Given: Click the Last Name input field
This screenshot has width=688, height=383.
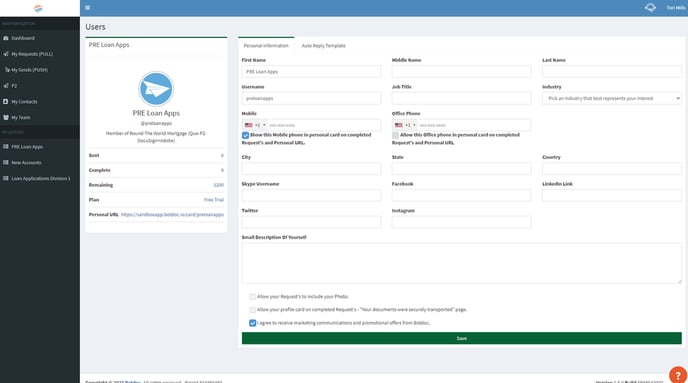Looking at the screenshot, I should click(612, 72).
